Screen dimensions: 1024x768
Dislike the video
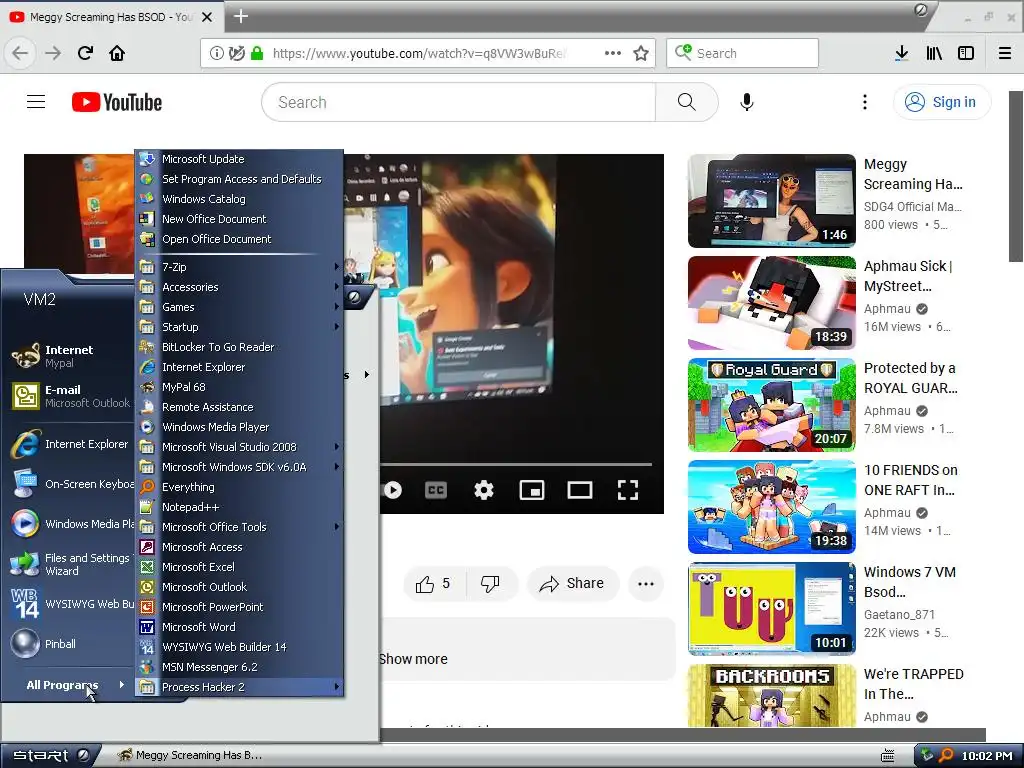[x=490, y=584]
